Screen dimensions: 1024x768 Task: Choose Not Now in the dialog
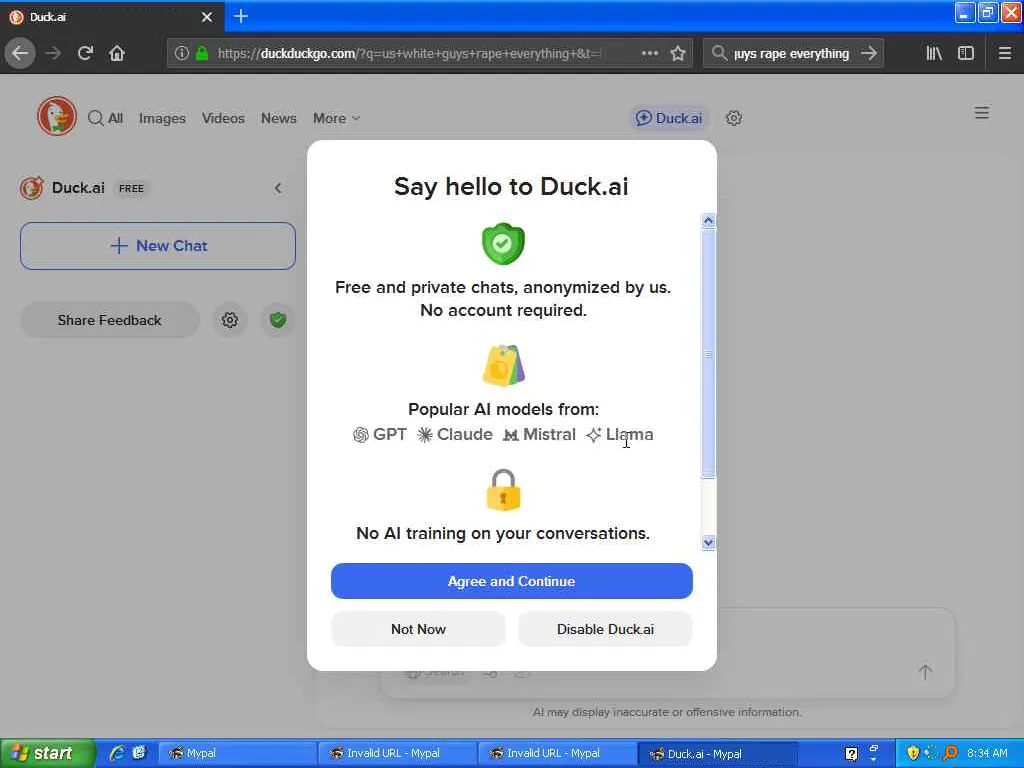pos(418,629)
